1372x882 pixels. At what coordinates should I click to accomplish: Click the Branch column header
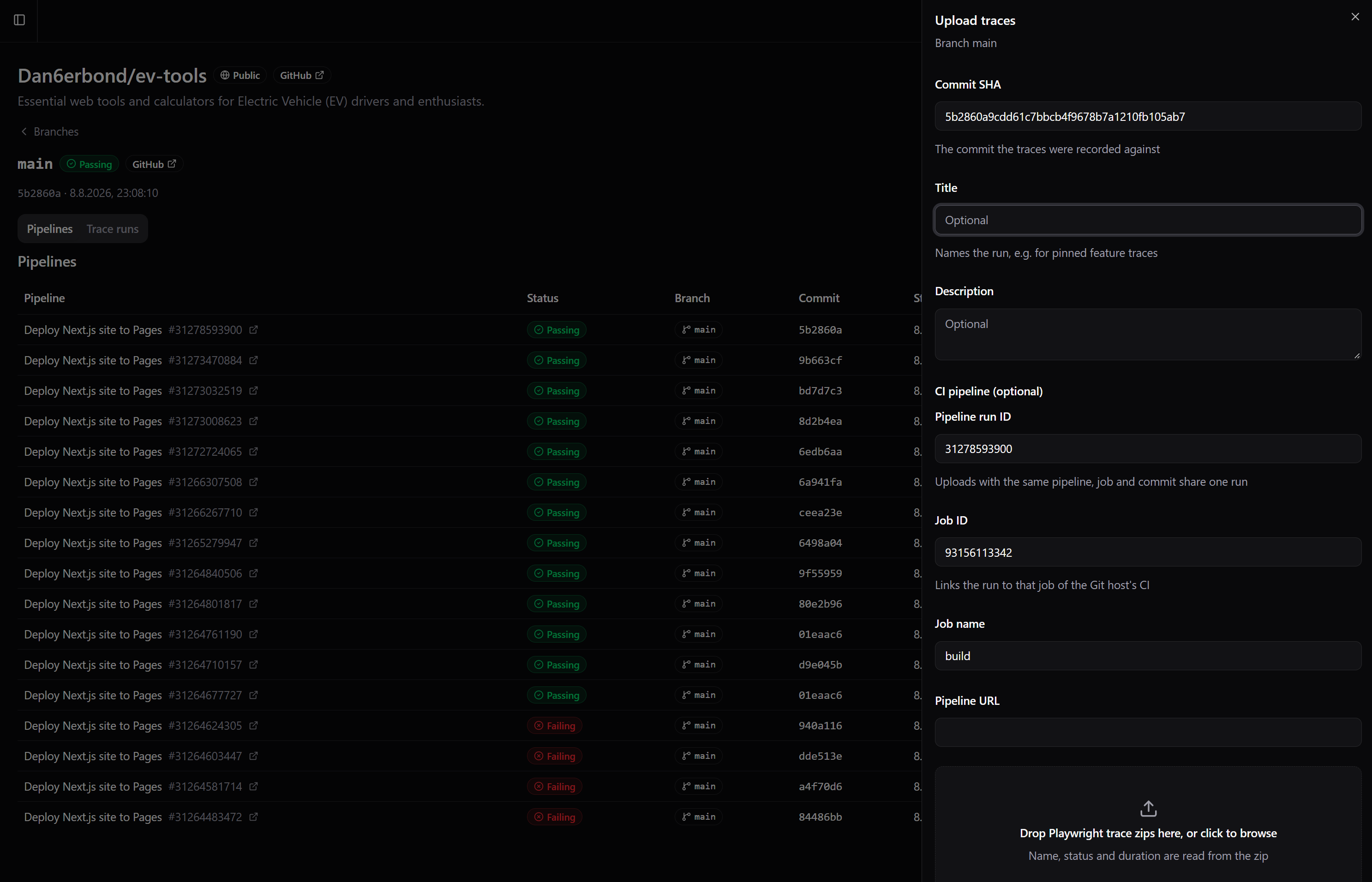click(x=692, y=298)
